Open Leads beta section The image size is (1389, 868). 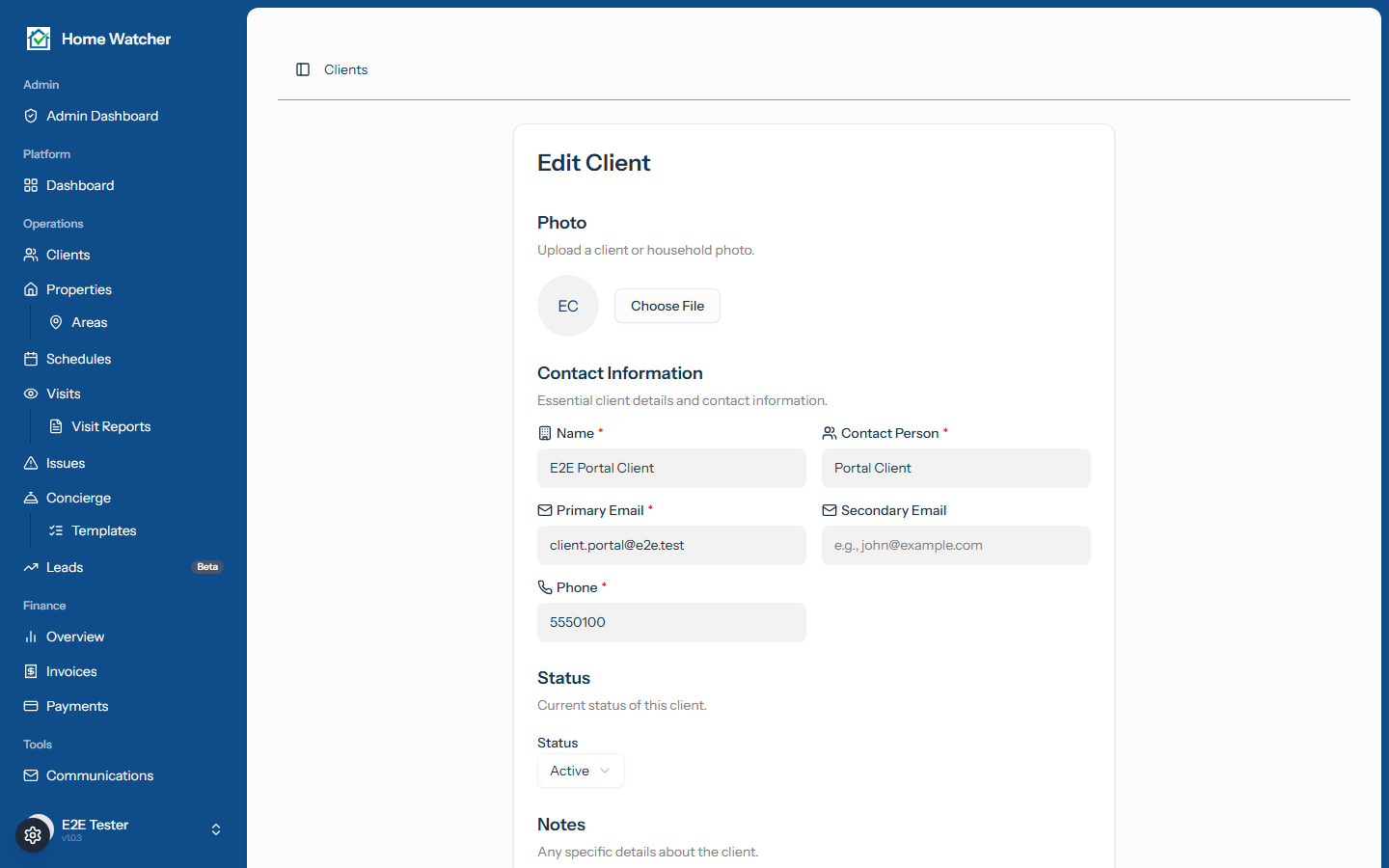(123, 567)
